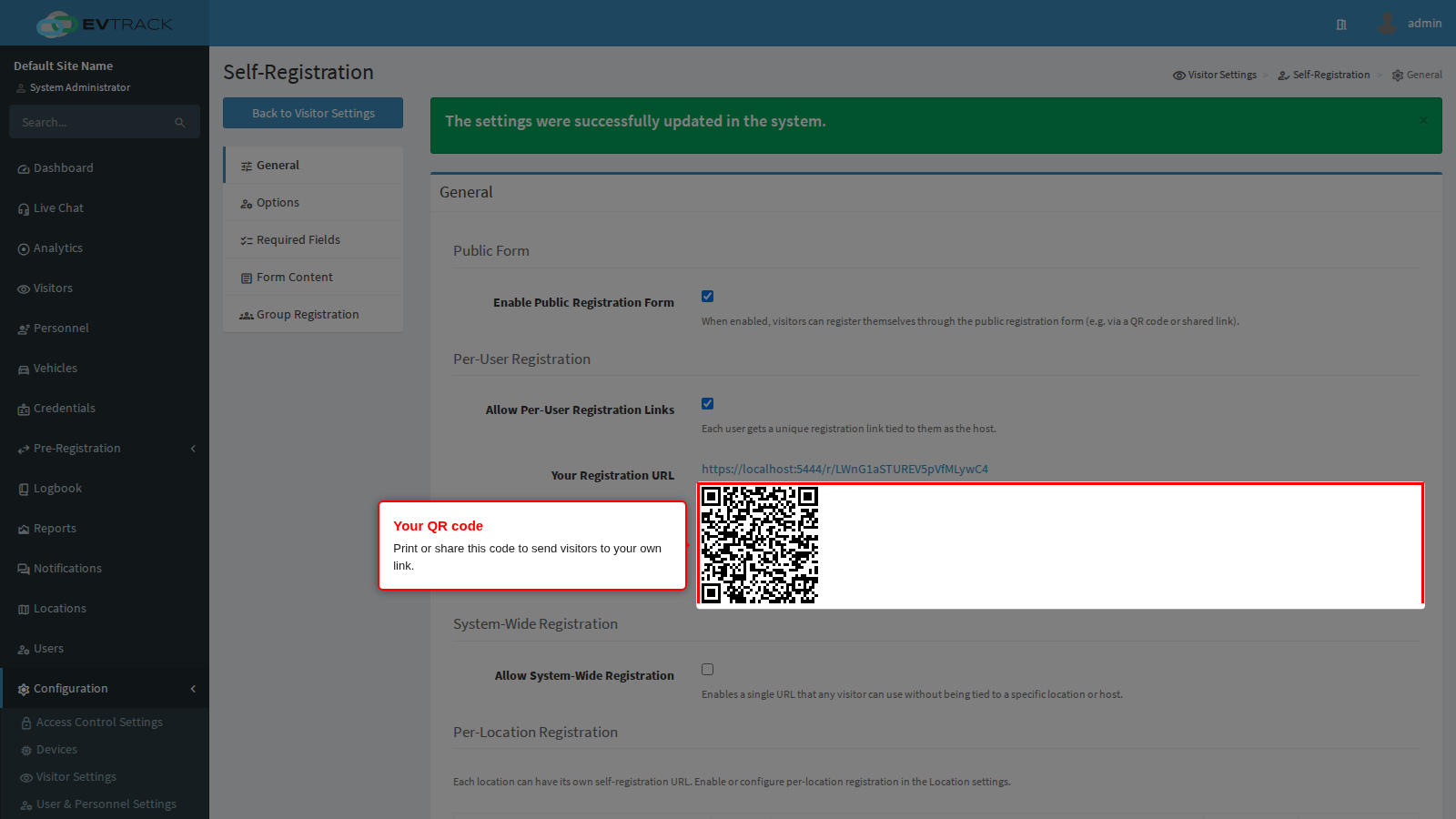Click the EVTrack logo
Image resolution: width=1456 pixels, height=819 pixels.
(105, 24)
